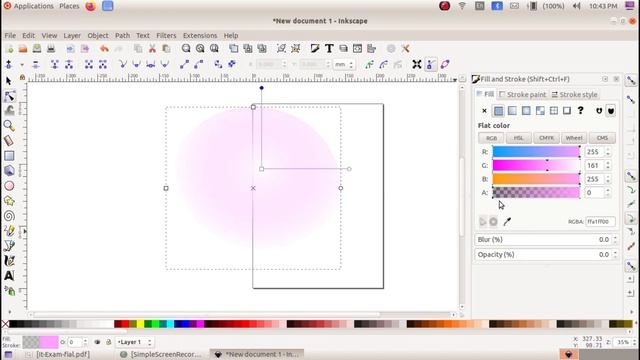Click the Print document icon
This screenshot has width=640, height=360.
pyautogui.click(x=51, y=49)
